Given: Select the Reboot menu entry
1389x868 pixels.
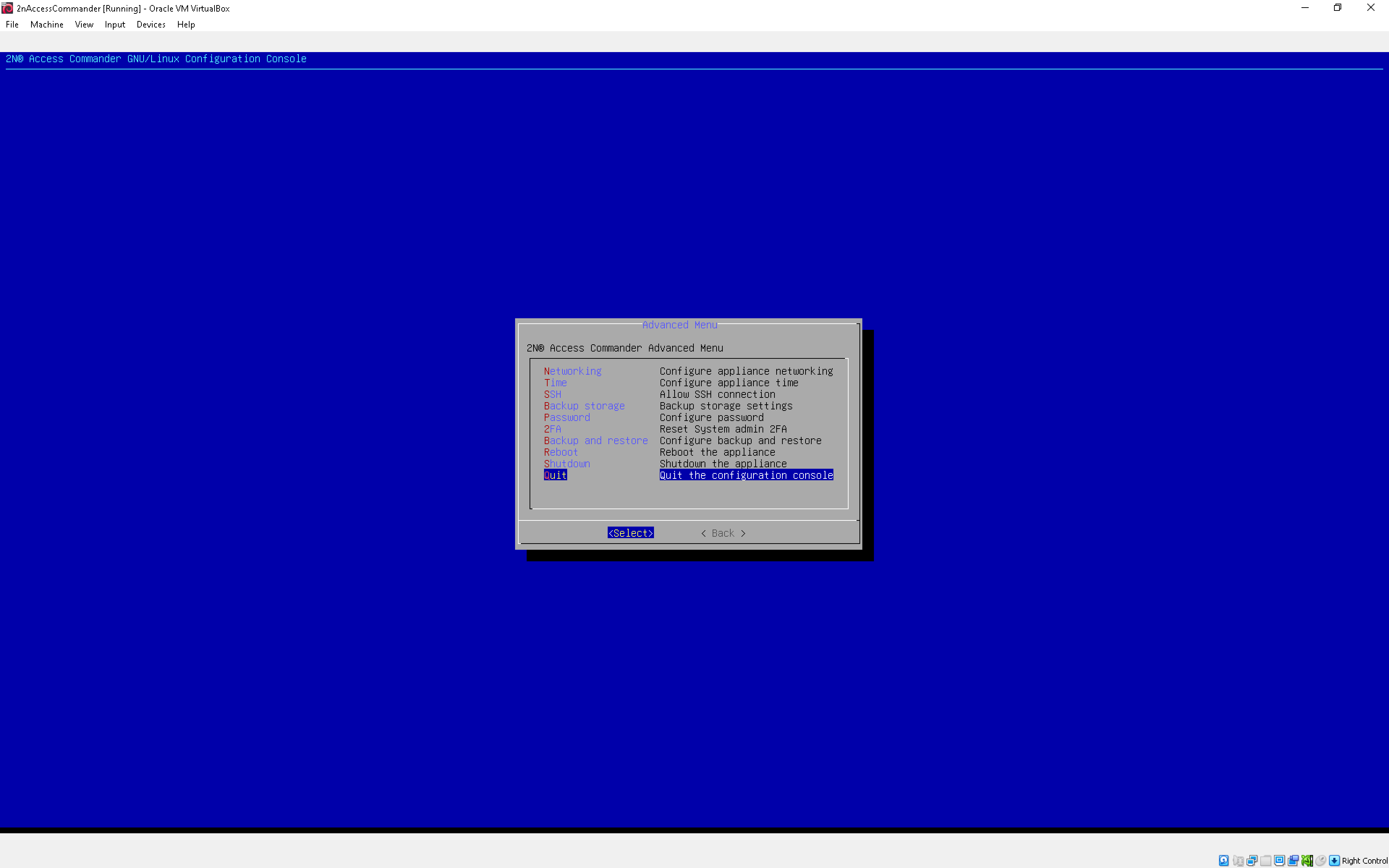Looking at the screenshot, I should pos(561,452).
